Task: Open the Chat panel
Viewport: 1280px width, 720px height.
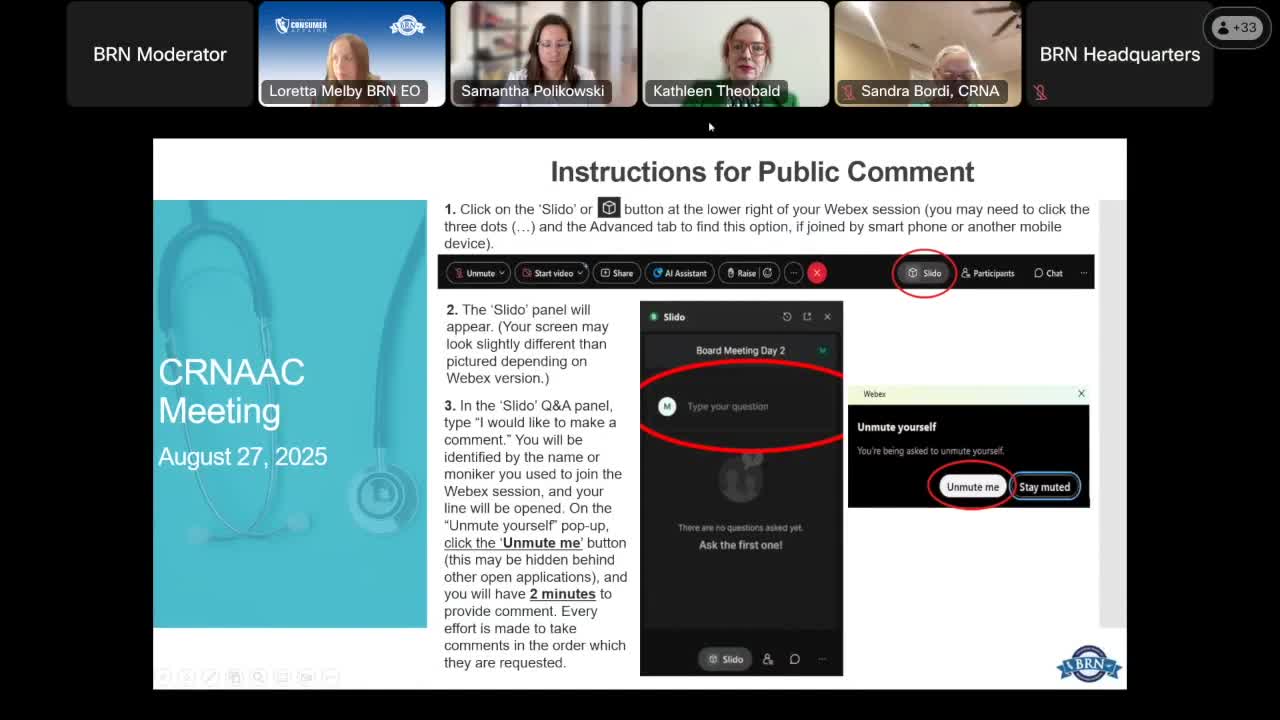Action: coord(1048,273)
